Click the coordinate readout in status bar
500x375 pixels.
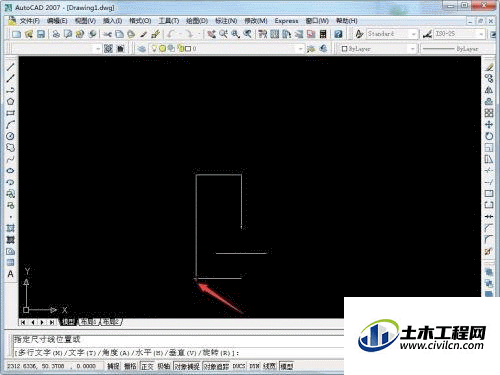tap(52, 366)
